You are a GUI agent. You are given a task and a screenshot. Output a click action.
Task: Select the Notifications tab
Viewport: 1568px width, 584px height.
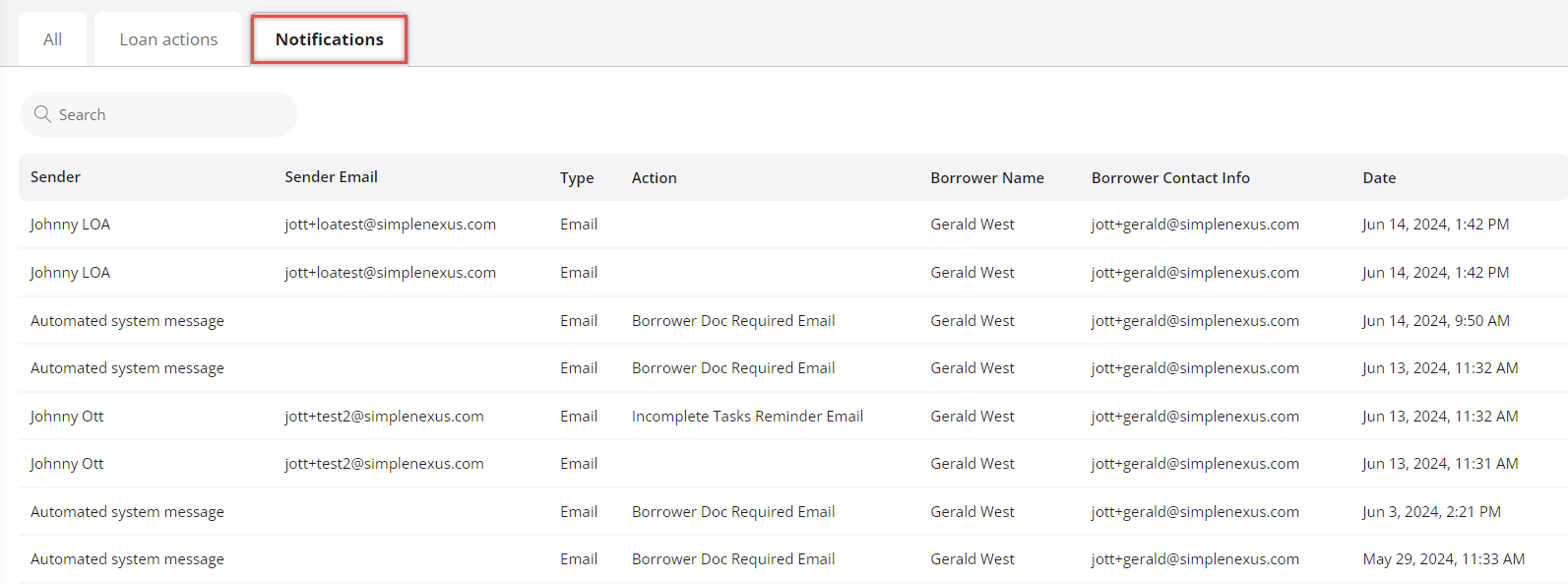[329, 39]
